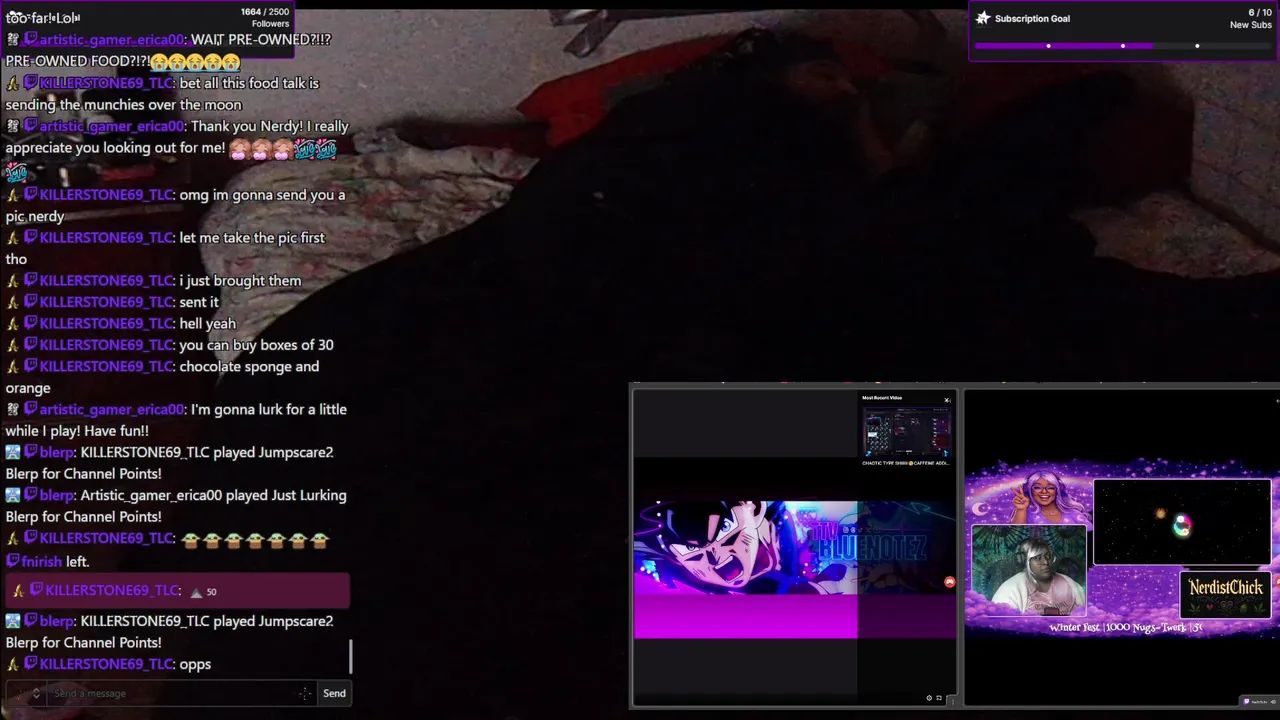
Task: Open settings gear icon in left preview window
Action: 929,698
